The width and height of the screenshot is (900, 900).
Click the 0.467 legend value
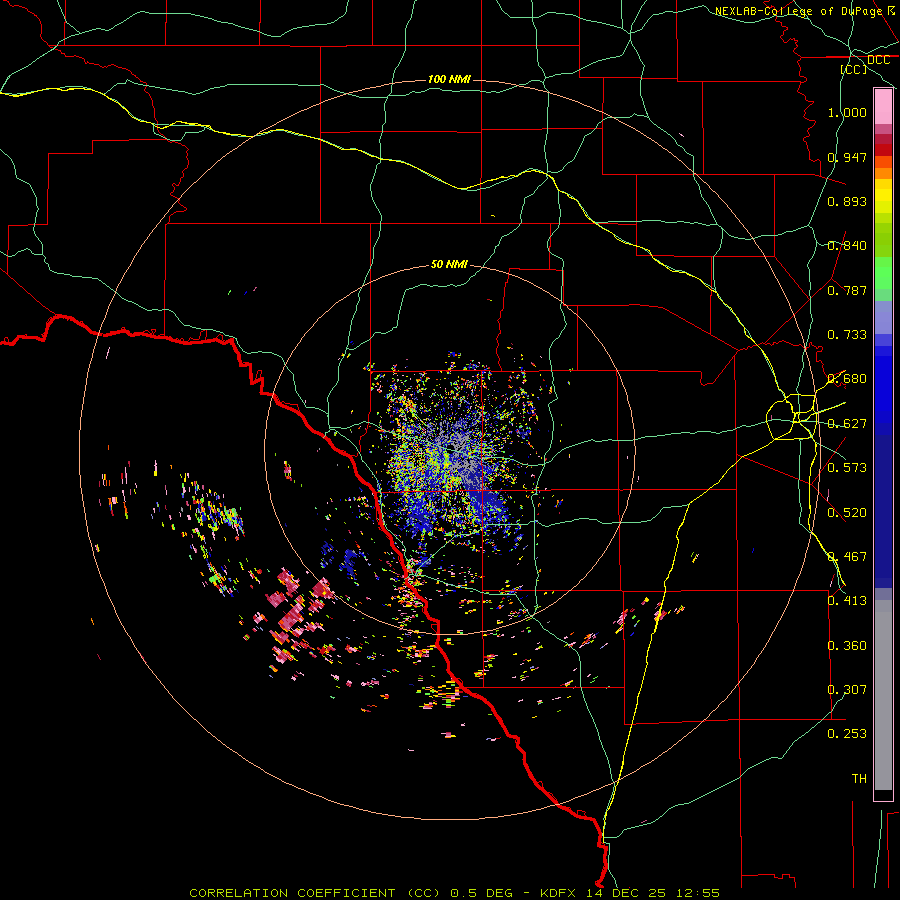847,557
